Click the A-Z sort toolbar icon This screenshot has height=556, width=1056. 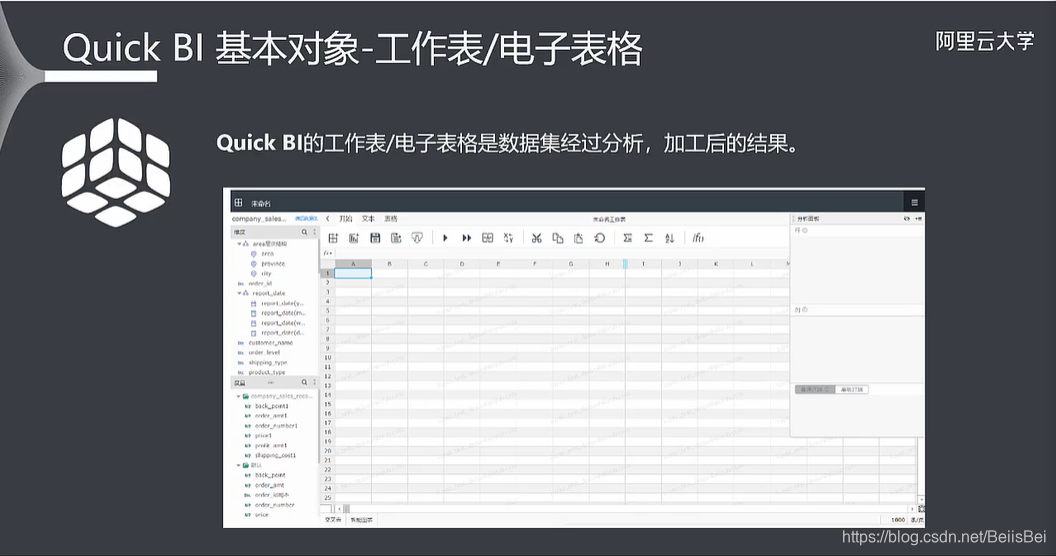pyautogui.click(x=669, y=238)
